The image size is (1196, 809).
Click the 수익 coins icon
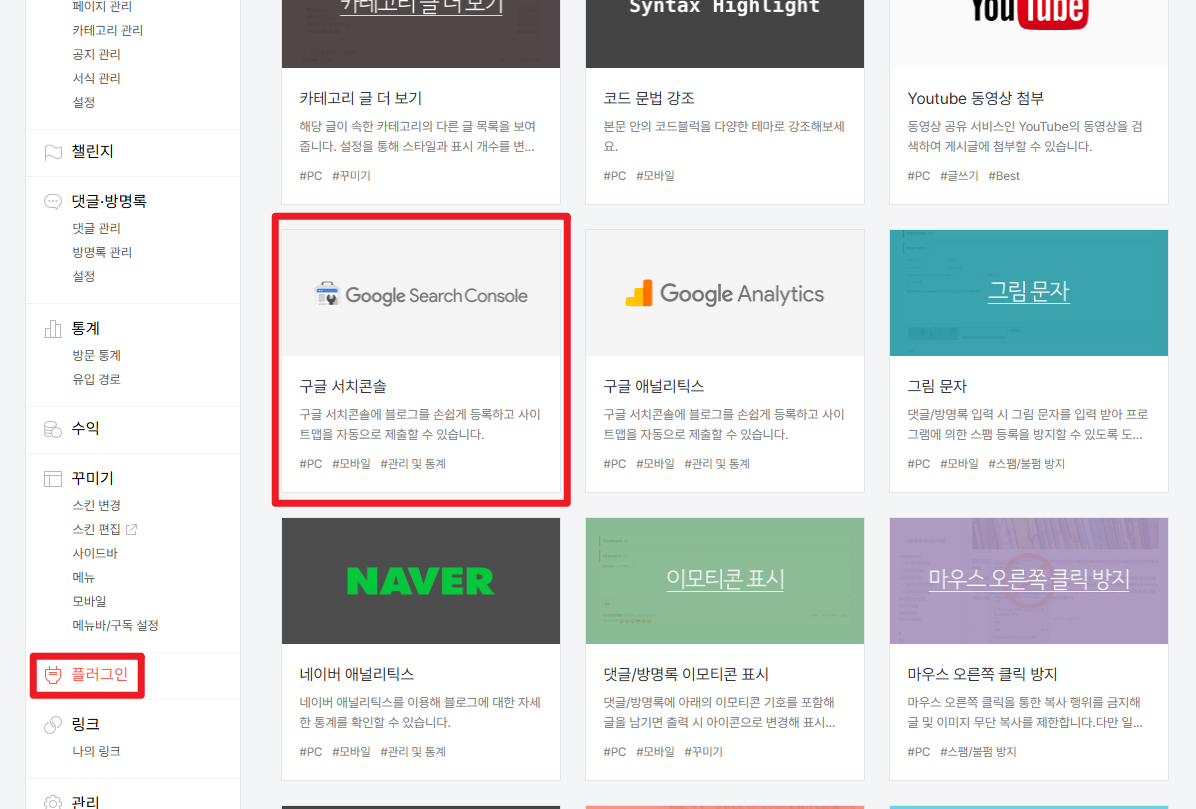click(53, 429)
